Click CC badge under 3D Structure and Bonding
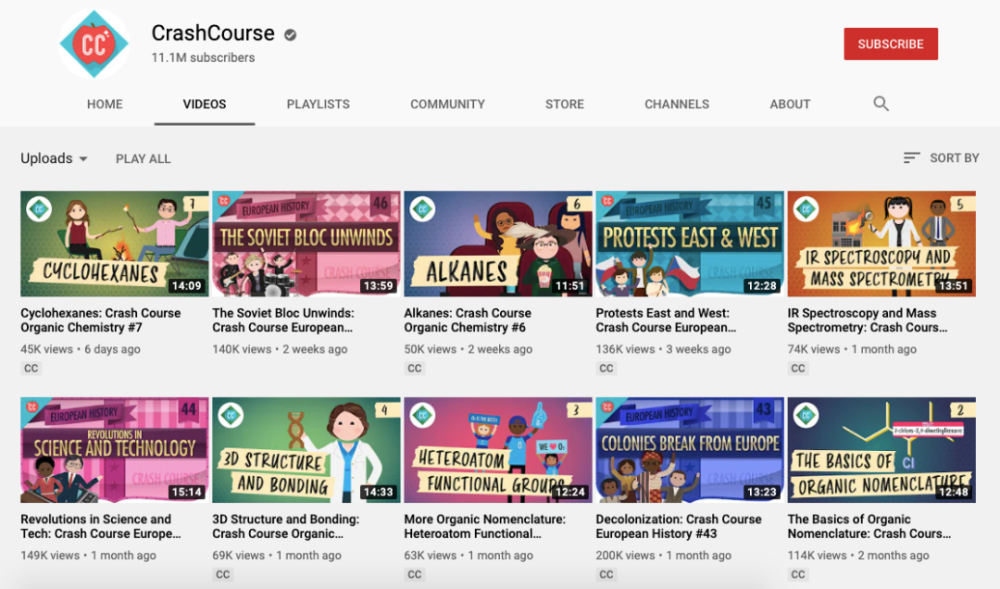 pos(223,574)
